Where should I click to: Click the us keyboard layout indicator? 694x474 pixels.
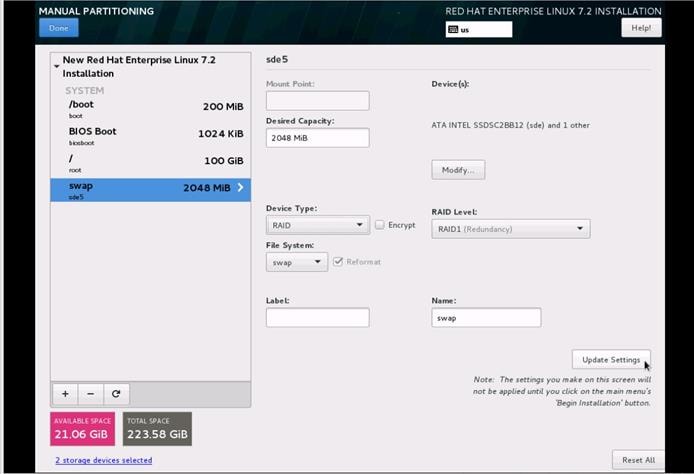pyautogui.click(x=479, y=30)
